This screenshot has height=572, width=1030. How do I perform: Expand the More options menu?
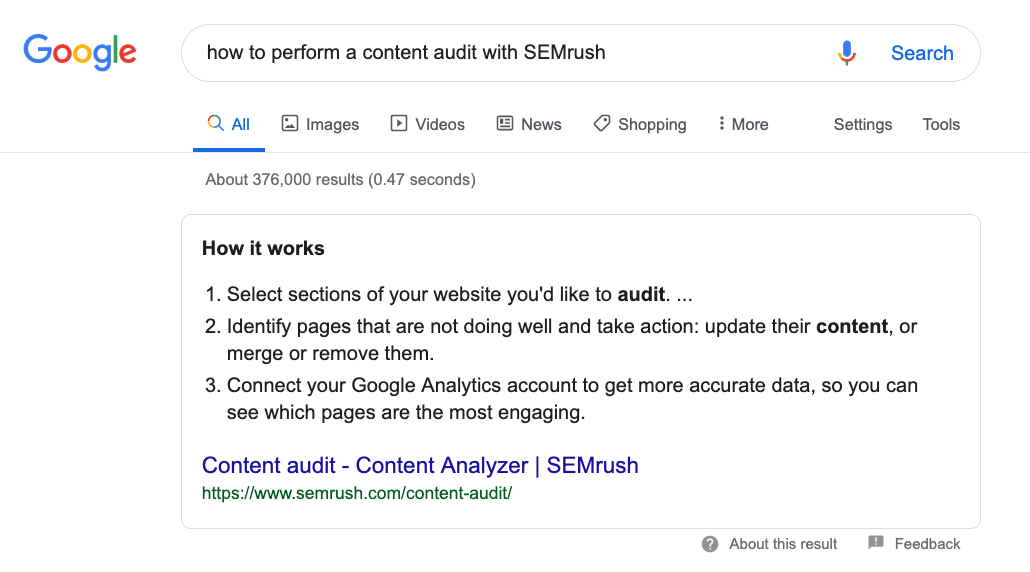coord(743,124)
